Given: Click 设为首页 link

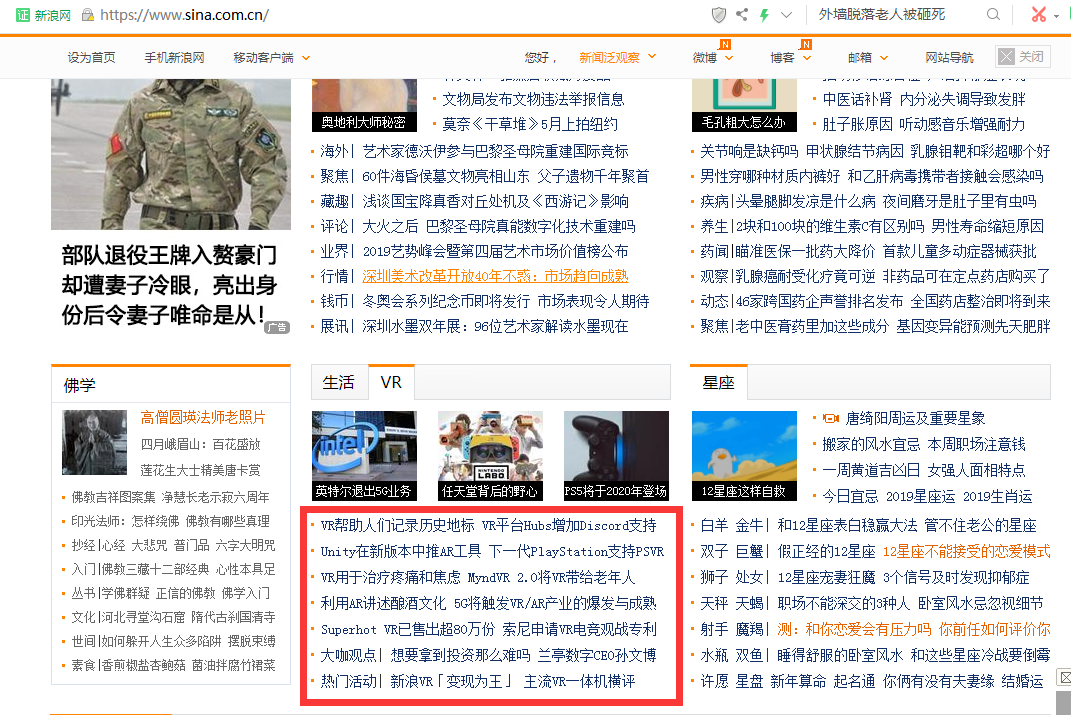Looking at the screenshot, I should [92, 58].
